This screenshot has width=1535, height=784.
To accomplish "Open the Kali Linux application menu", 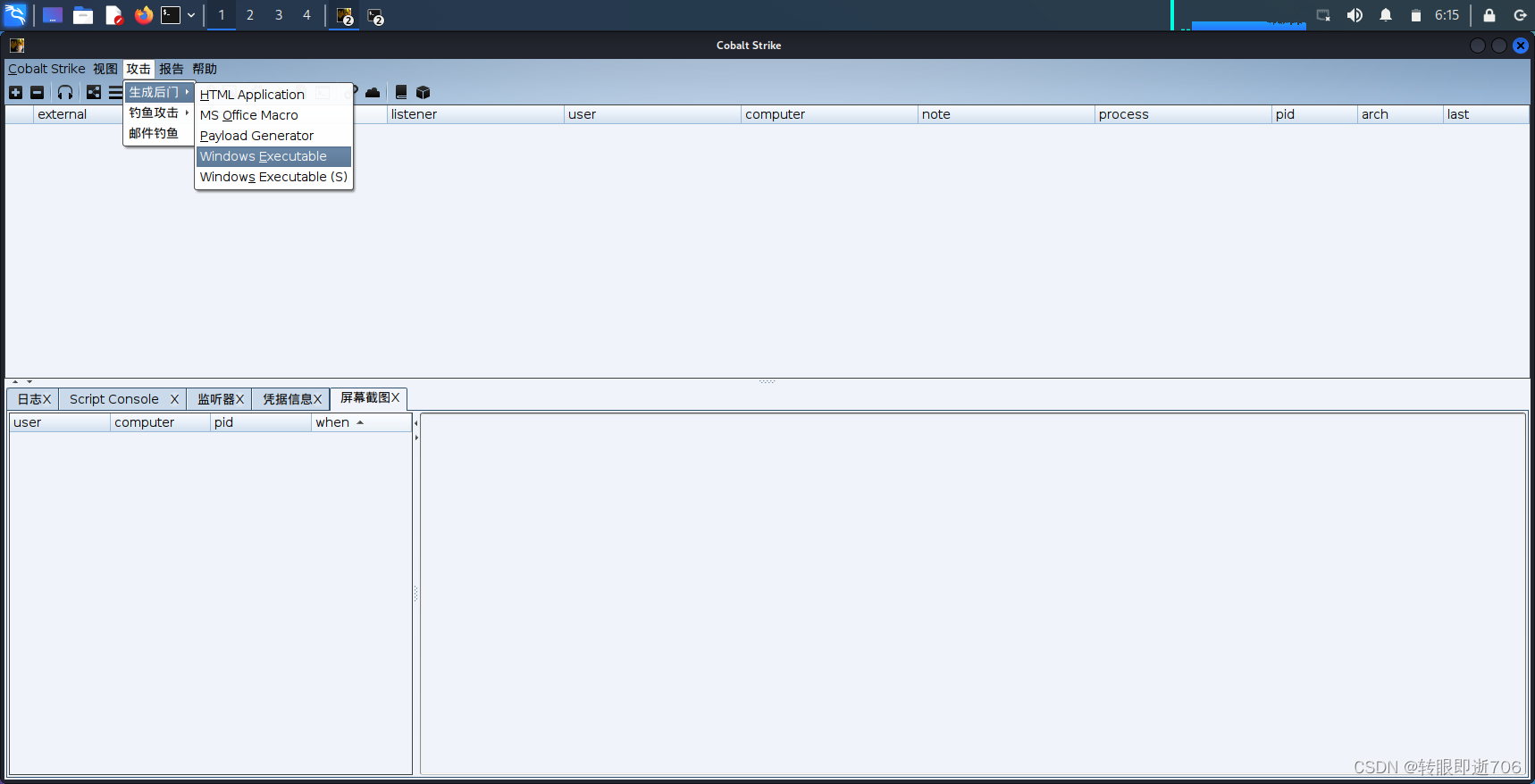I will [16, 15].
